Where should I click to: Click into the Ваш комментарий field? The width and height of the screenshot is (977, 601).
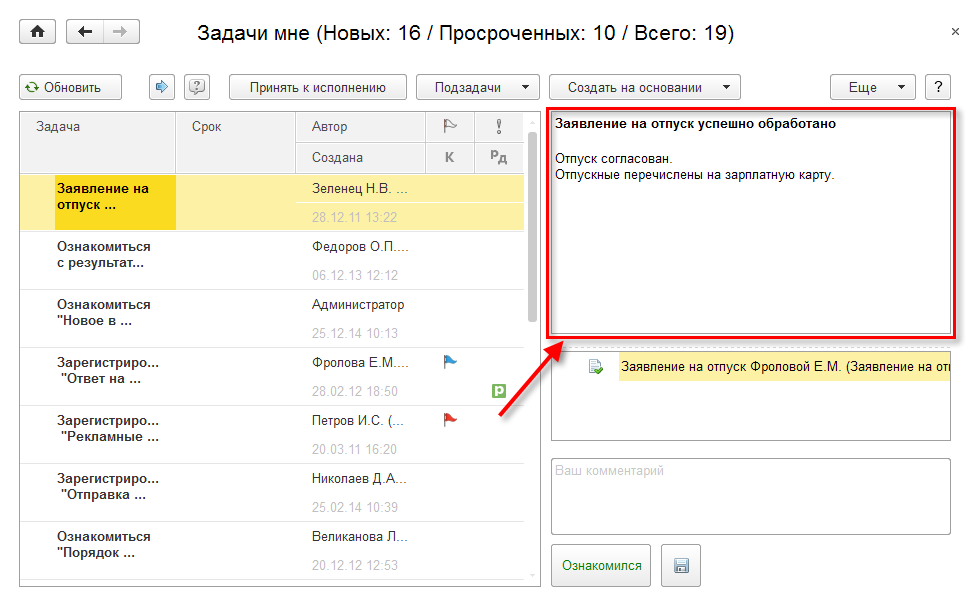(x=750, y=497)
